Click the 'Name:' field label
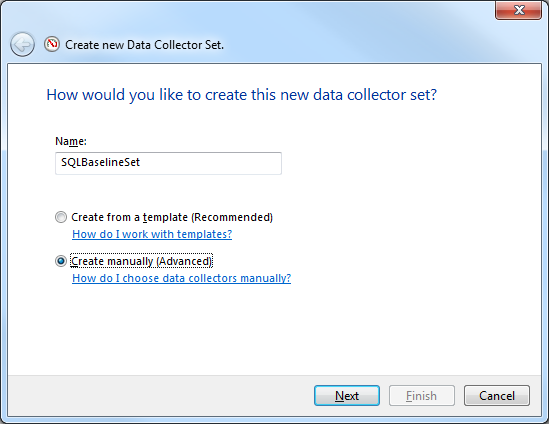 coord(71,141)
